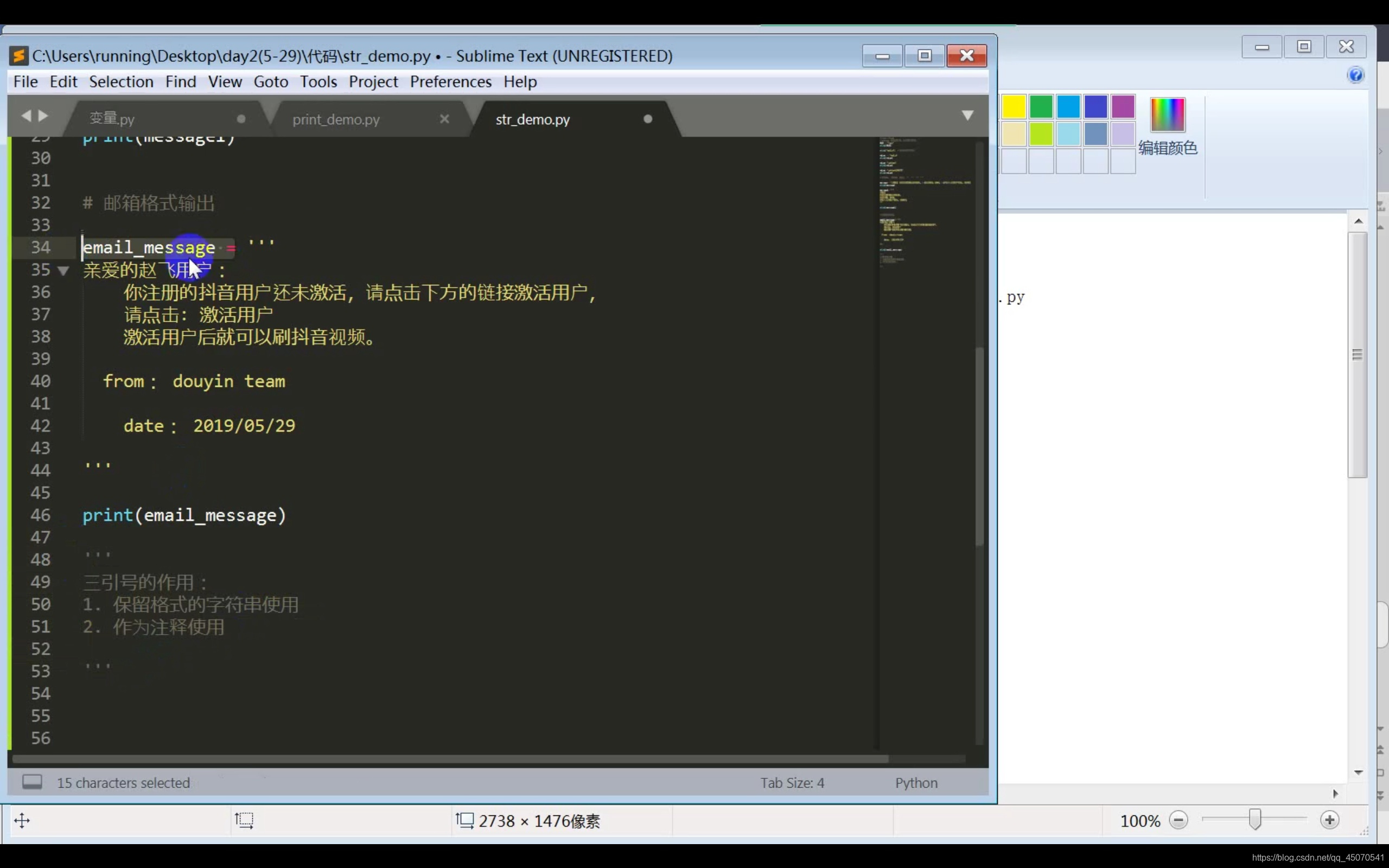
Task: Select the yellow color swatch
Action: (x=1014, y=107)
